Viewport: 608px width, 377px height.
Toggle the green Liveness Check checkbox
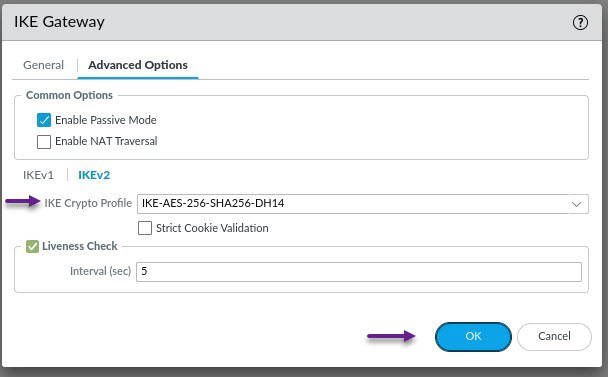point(32,246)
